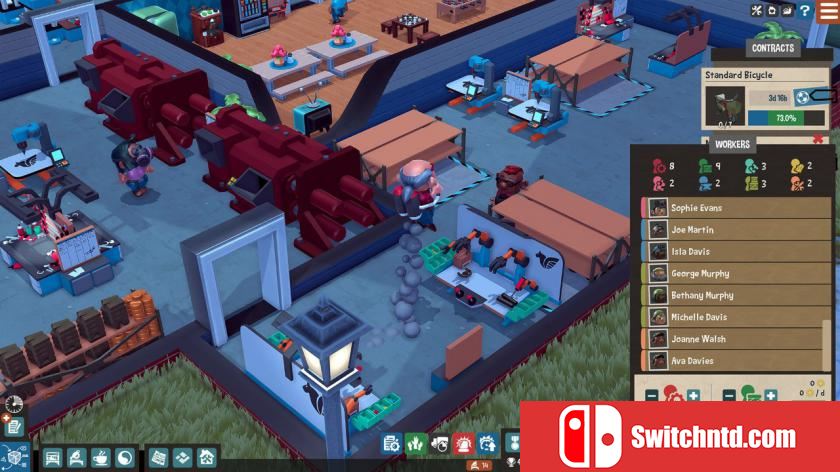The image size is (840, 472).
Task: Select worker George Murphy
Action: pyautogui.click(x=736, y=274)
